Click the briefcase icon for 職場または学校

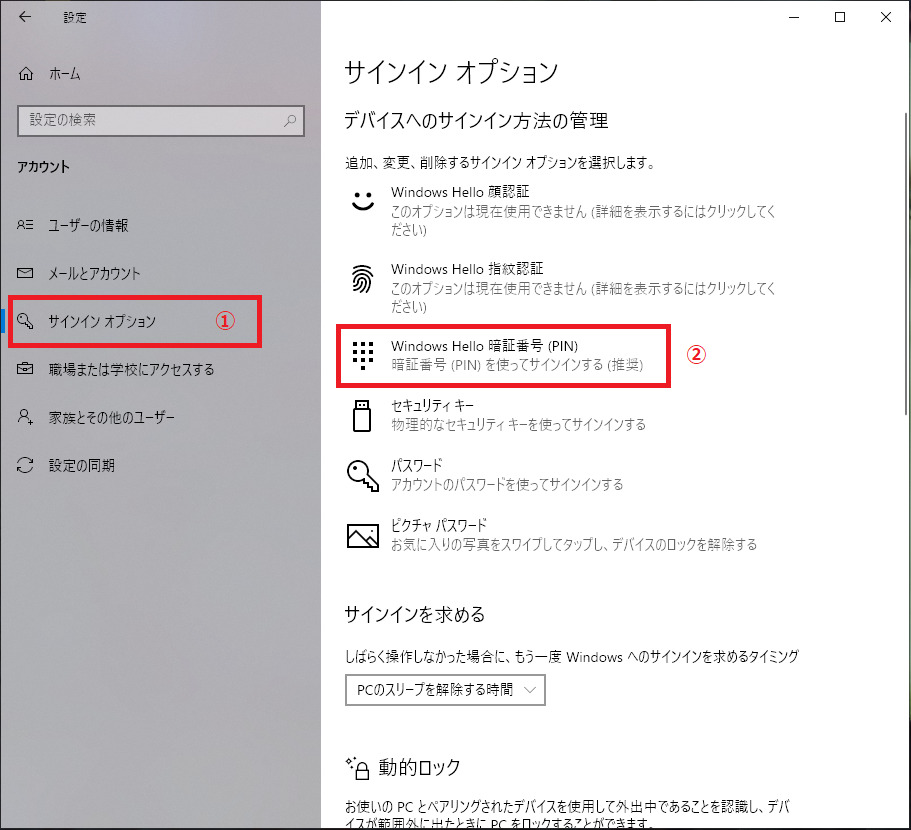click(25, 369)
